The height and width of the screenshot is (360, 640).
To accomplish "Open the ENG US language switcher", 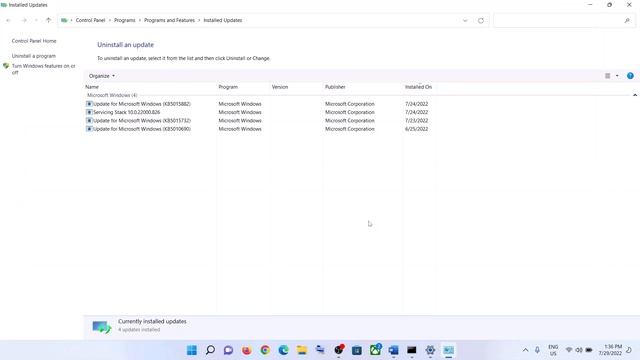I will pos(553,350).
